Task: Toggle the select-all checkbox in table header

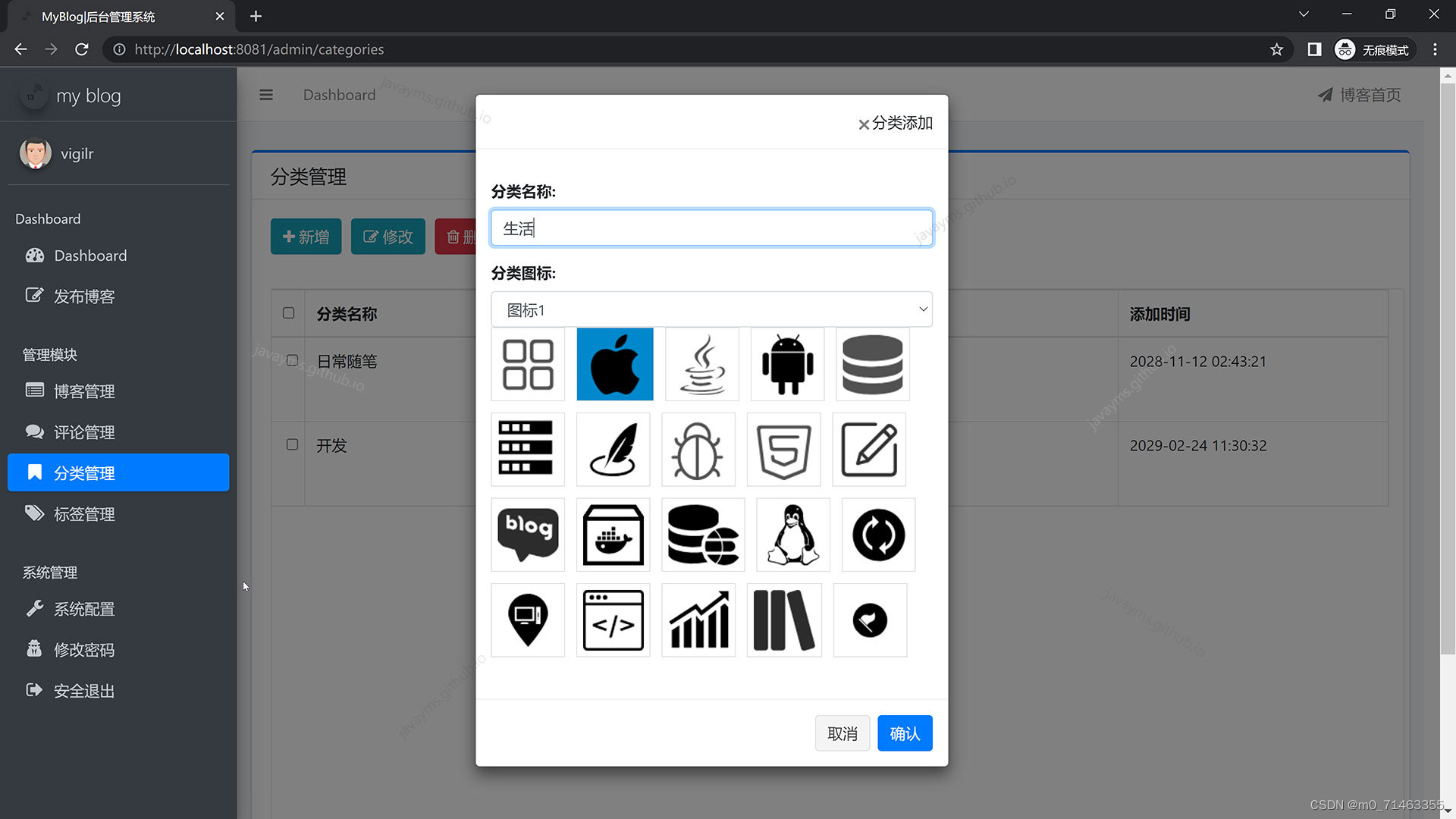Action: pyautogui.click(x=288, y=313)
